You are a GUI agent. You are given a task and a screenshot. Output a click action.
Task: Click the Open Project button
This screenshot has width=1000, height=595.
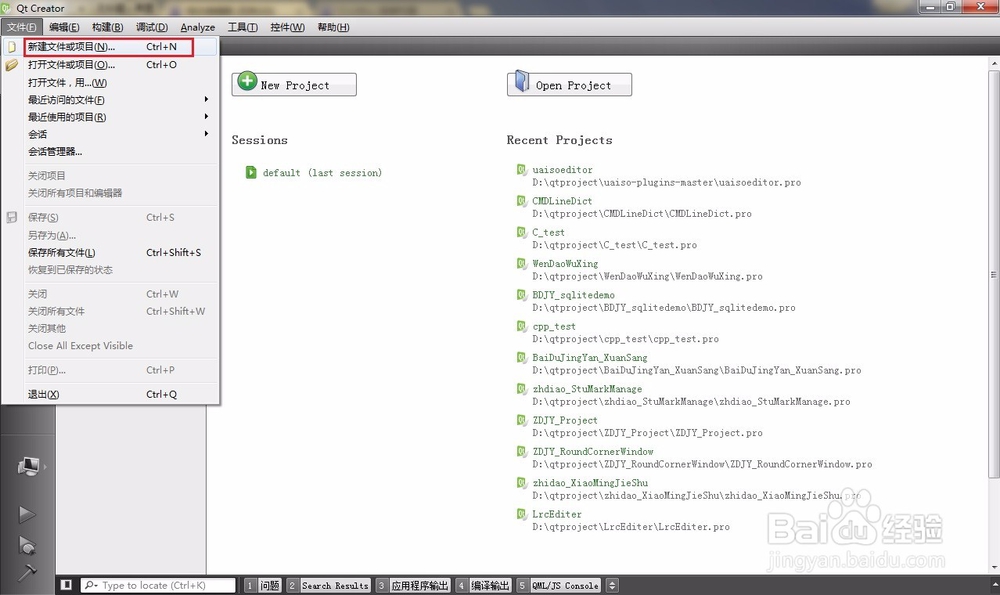570,84
